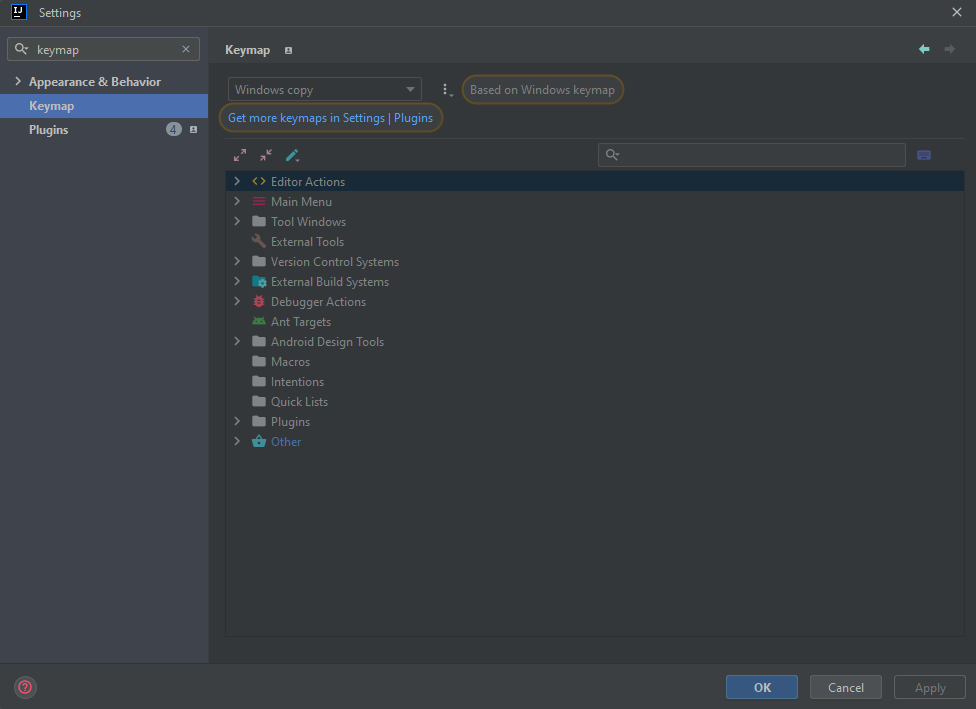Select Plugins in settings sidebar
The width and height of the screenshot is (976, 709).
pyautogui.click(x=104, y=129)
